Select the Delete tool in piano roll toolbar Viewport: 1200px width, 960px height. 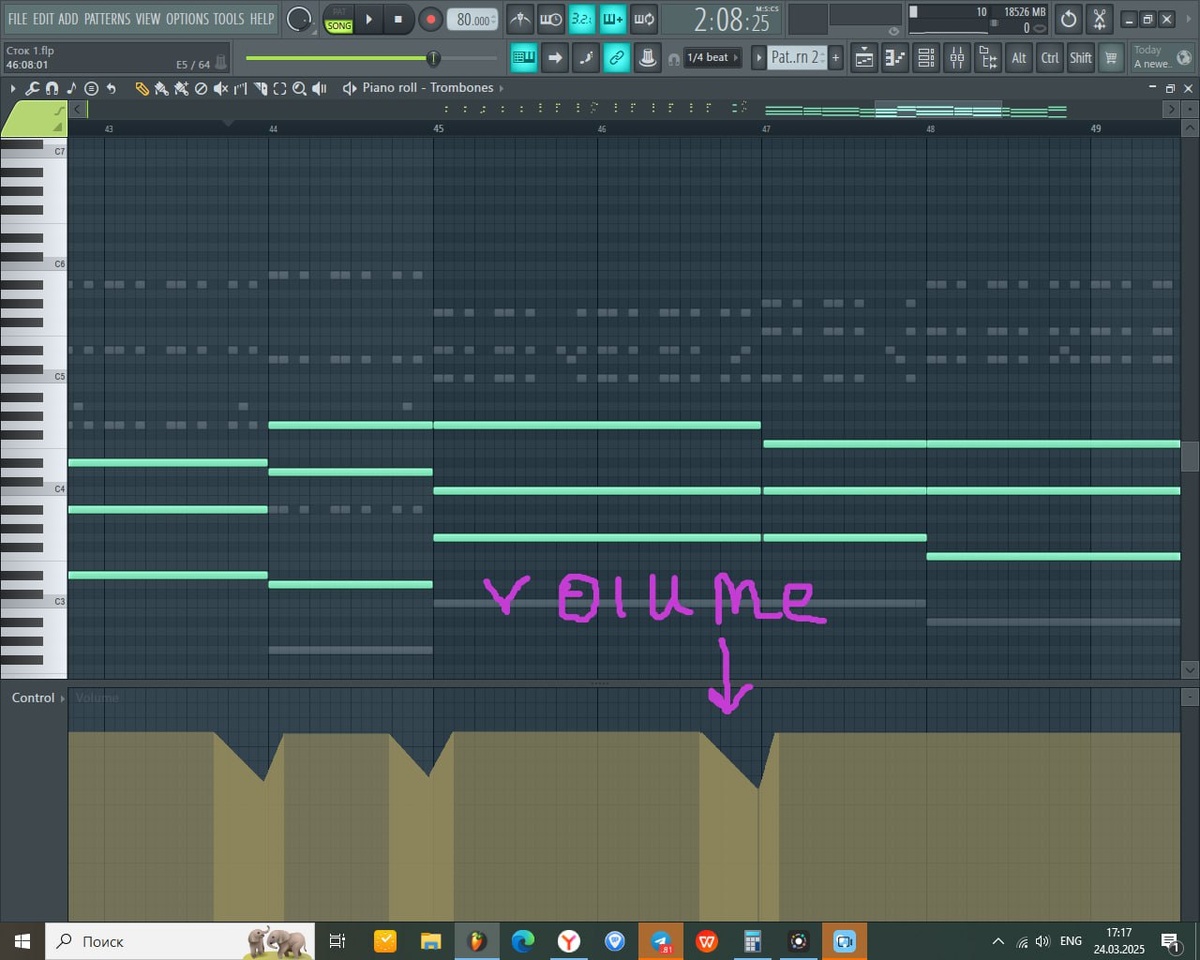pyautogui.click(x=200, y=88)
